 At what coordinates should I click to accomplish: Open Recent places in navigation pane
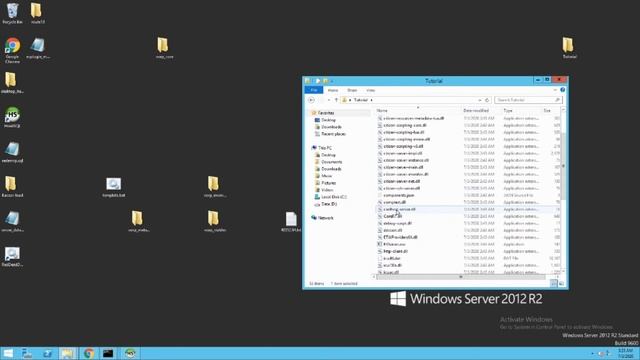click(330, 134)
